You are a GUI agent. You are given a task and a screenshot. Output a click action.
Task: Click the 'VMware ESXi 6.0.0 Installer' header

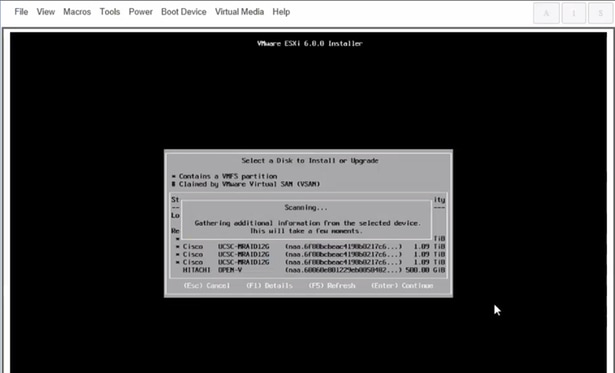310,44
